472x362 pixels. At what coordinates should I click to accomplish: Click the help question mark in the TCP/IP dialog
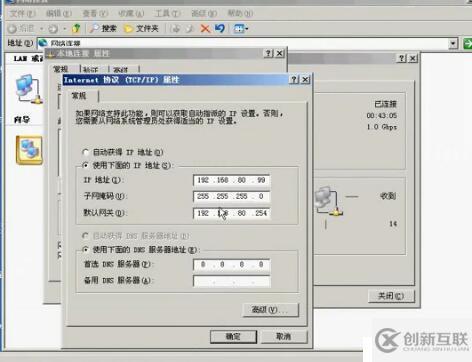click(294, 79)
